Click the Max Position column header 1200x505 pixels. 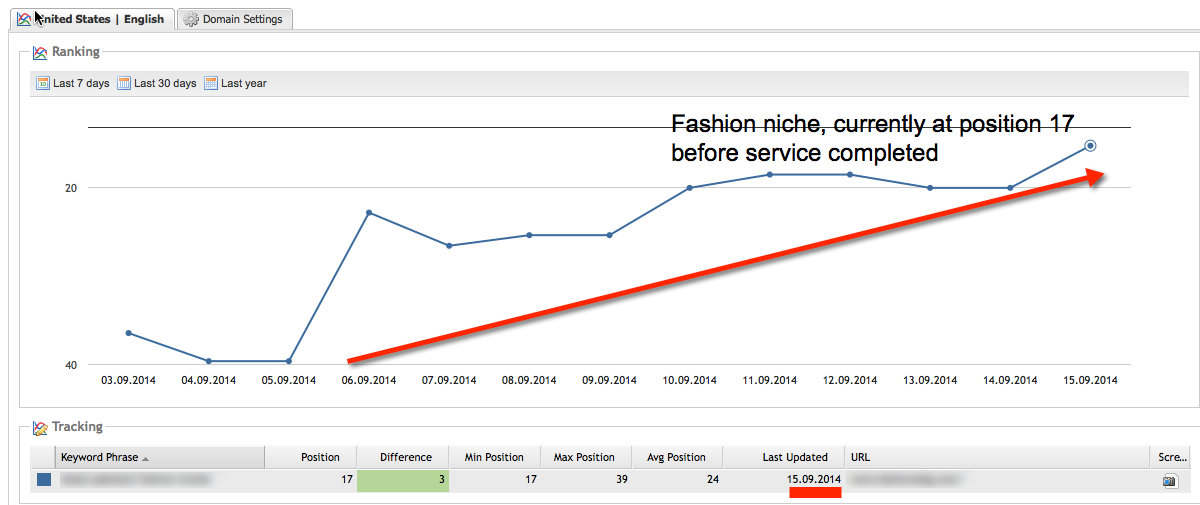point(584,457)
